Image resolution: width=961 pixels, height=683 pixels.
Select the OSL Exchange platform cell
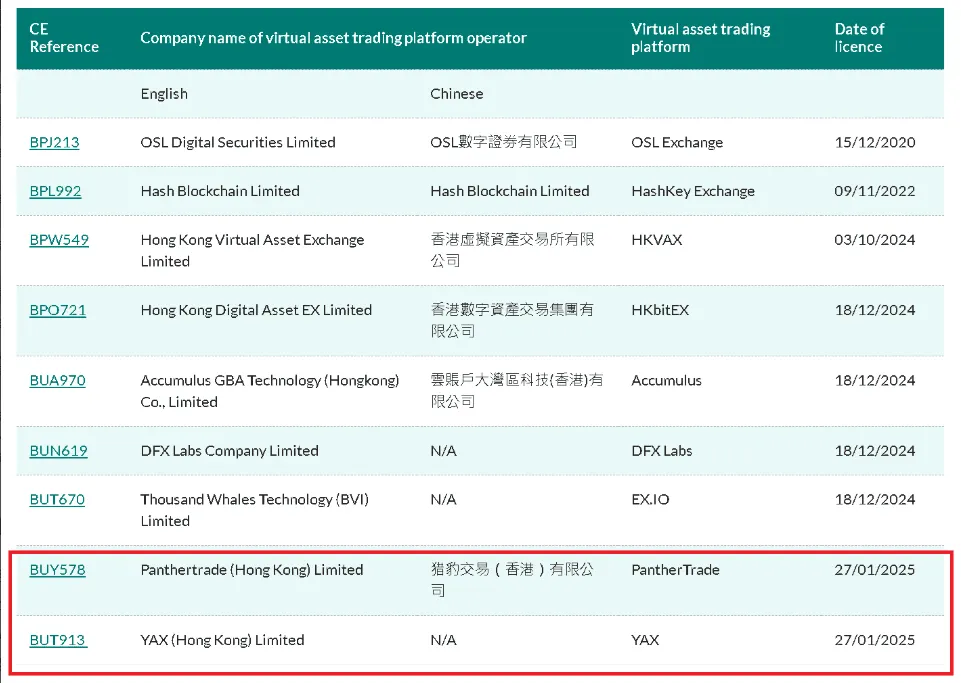677,142
